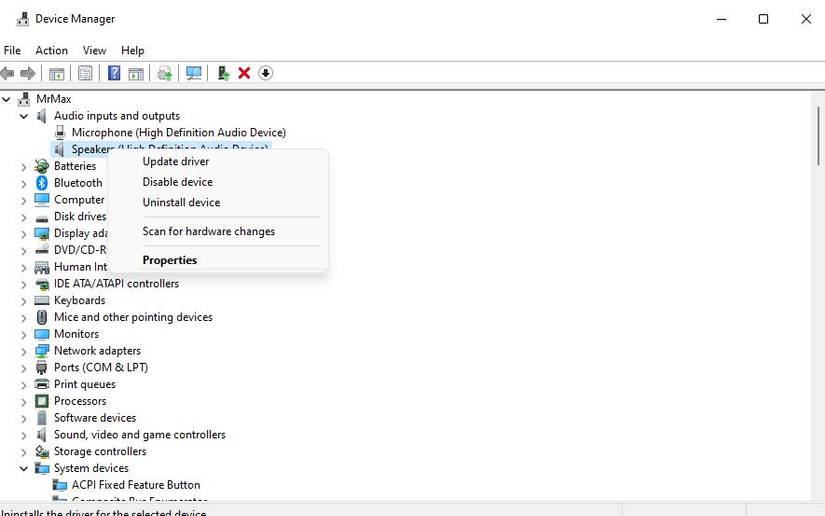Screen dimensions: 825x516
Task: Click the Bluetooth category icon
Action: point(42,183)
